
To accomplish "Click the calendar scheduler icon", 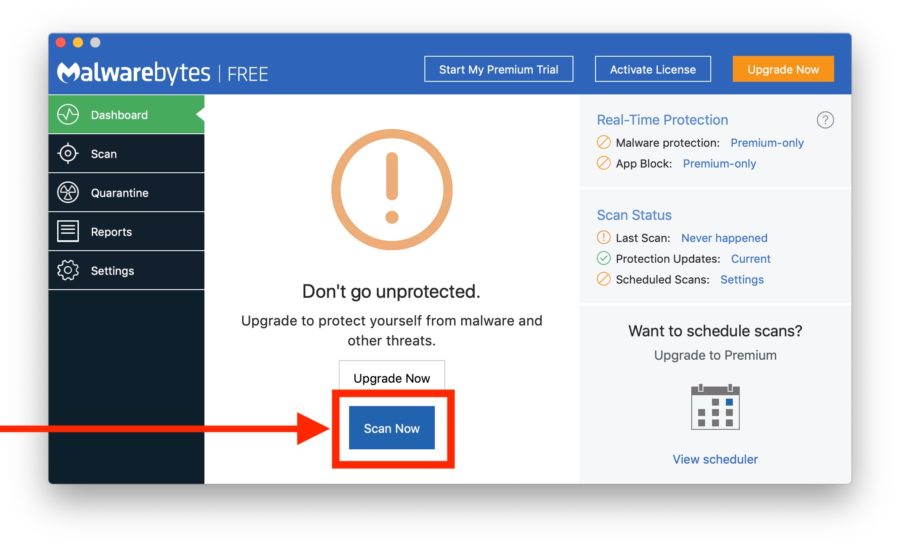I will point(715,407).
